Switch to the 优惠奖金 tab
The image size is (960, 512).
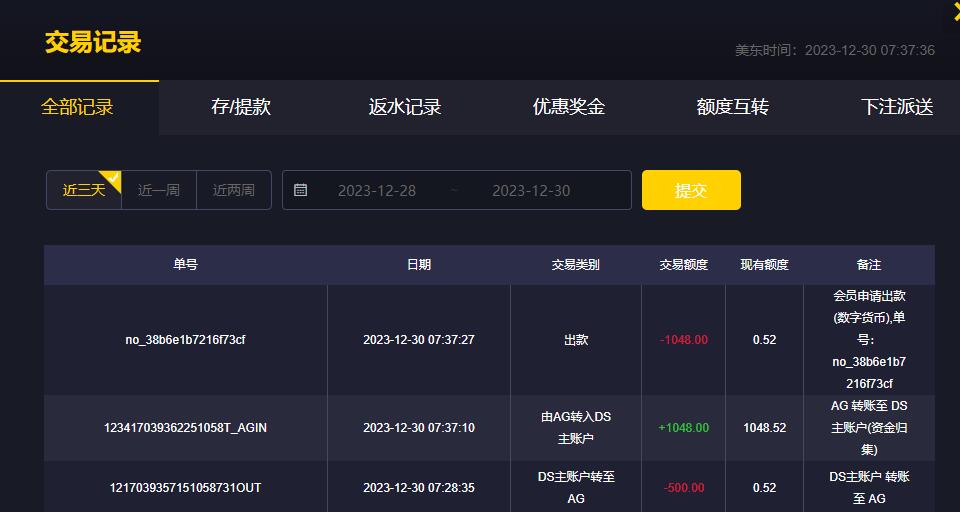point(569,107)
